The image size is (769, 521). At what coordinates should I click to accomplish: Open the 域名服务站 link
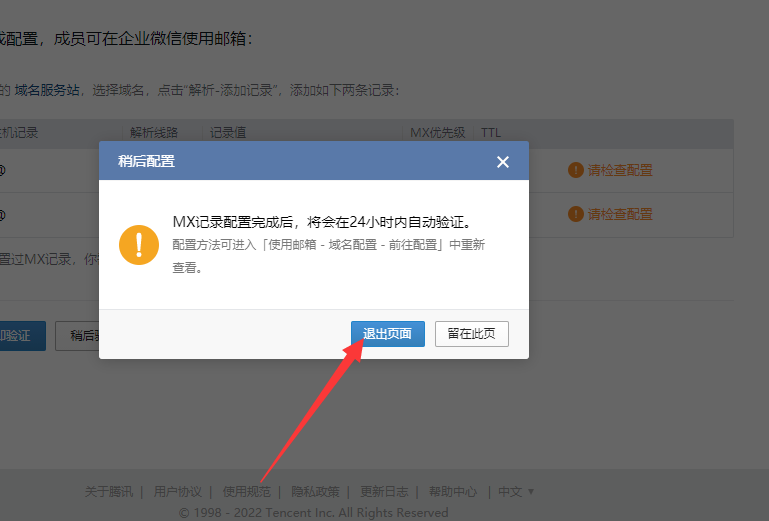pyautogui.click(x=47, y=90)
